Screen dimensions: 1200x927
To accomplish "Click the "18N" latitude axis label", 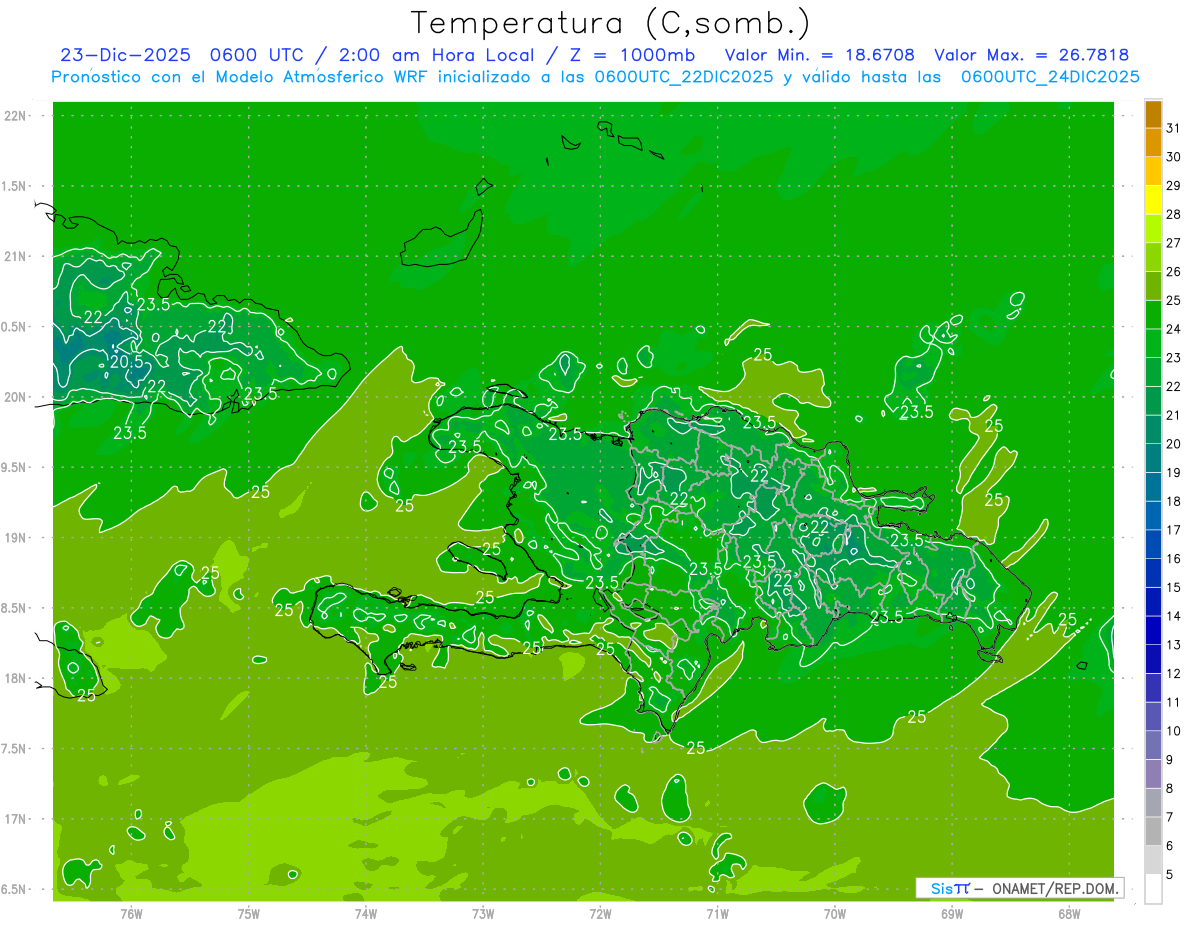I will click(x=15, y=678).
